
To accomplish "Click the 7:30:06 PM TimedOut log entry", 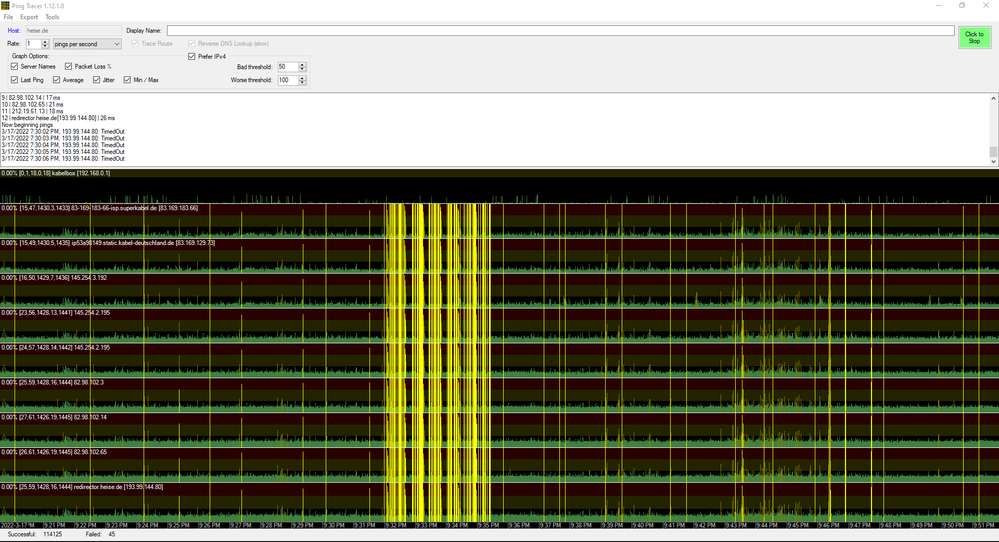I will pyautogui.click(x=63, y=159).
